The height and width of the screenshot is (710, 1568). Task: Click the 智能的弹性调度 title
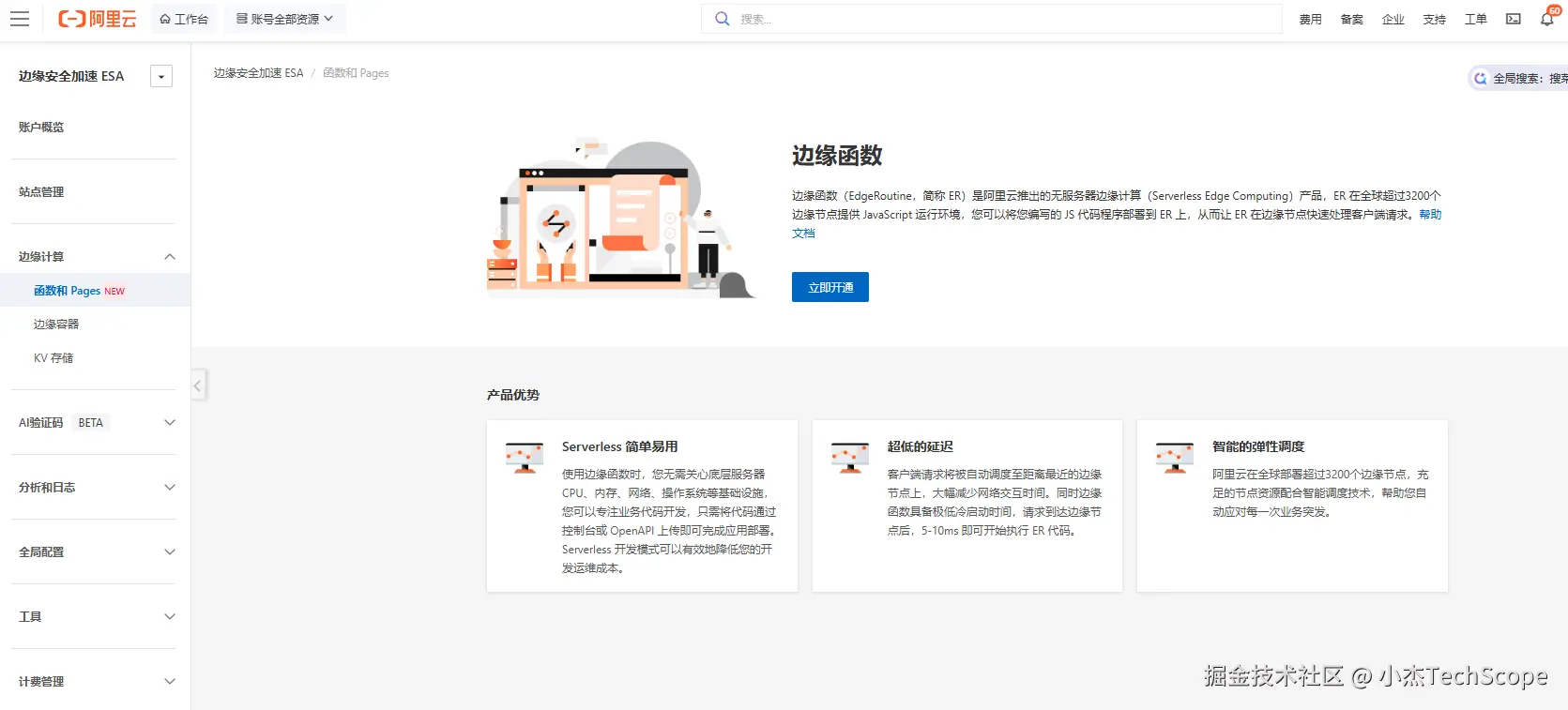click(x=1258, y=446)
